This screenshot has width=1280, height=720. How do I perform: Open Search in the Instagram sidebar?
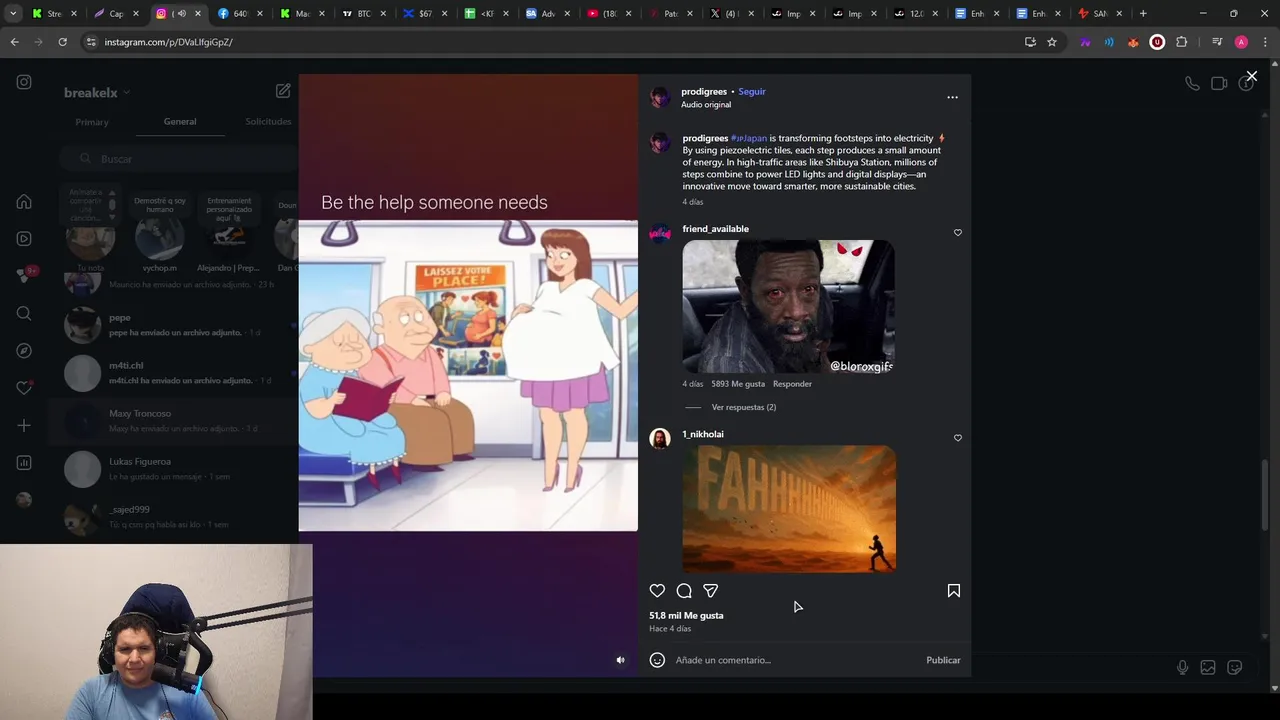pos(24,313)
